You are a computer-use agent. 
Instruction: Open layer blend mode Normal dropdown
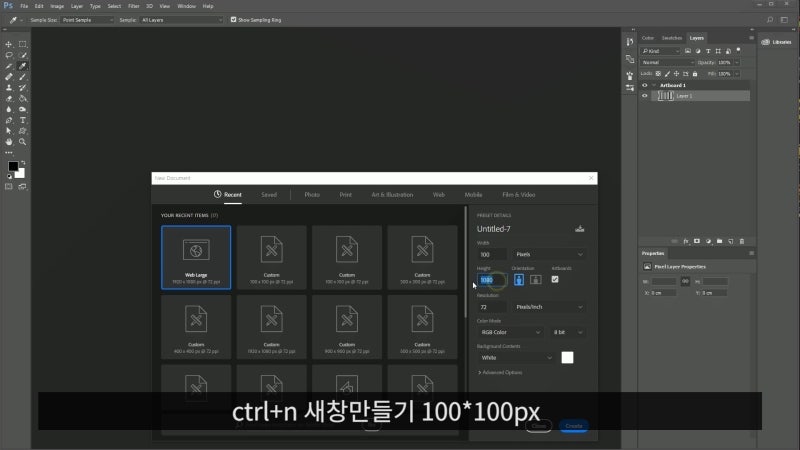tap(667, 62)
